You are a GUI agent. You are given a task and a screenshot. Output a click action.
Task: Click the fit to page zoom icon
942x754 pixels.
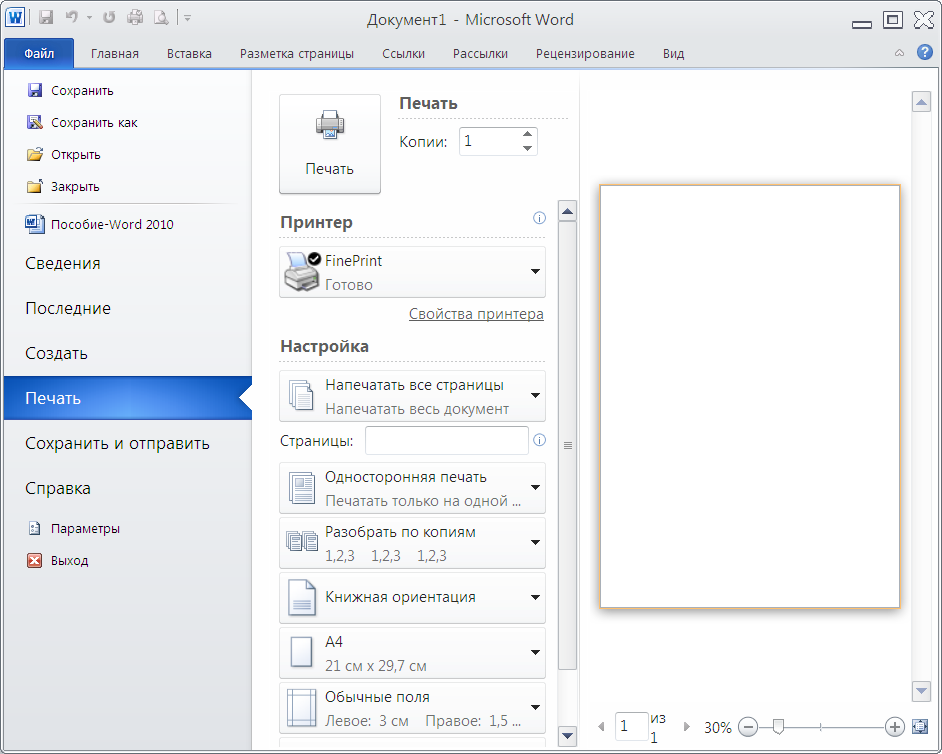pyautogui.click(x=920, y=726)
